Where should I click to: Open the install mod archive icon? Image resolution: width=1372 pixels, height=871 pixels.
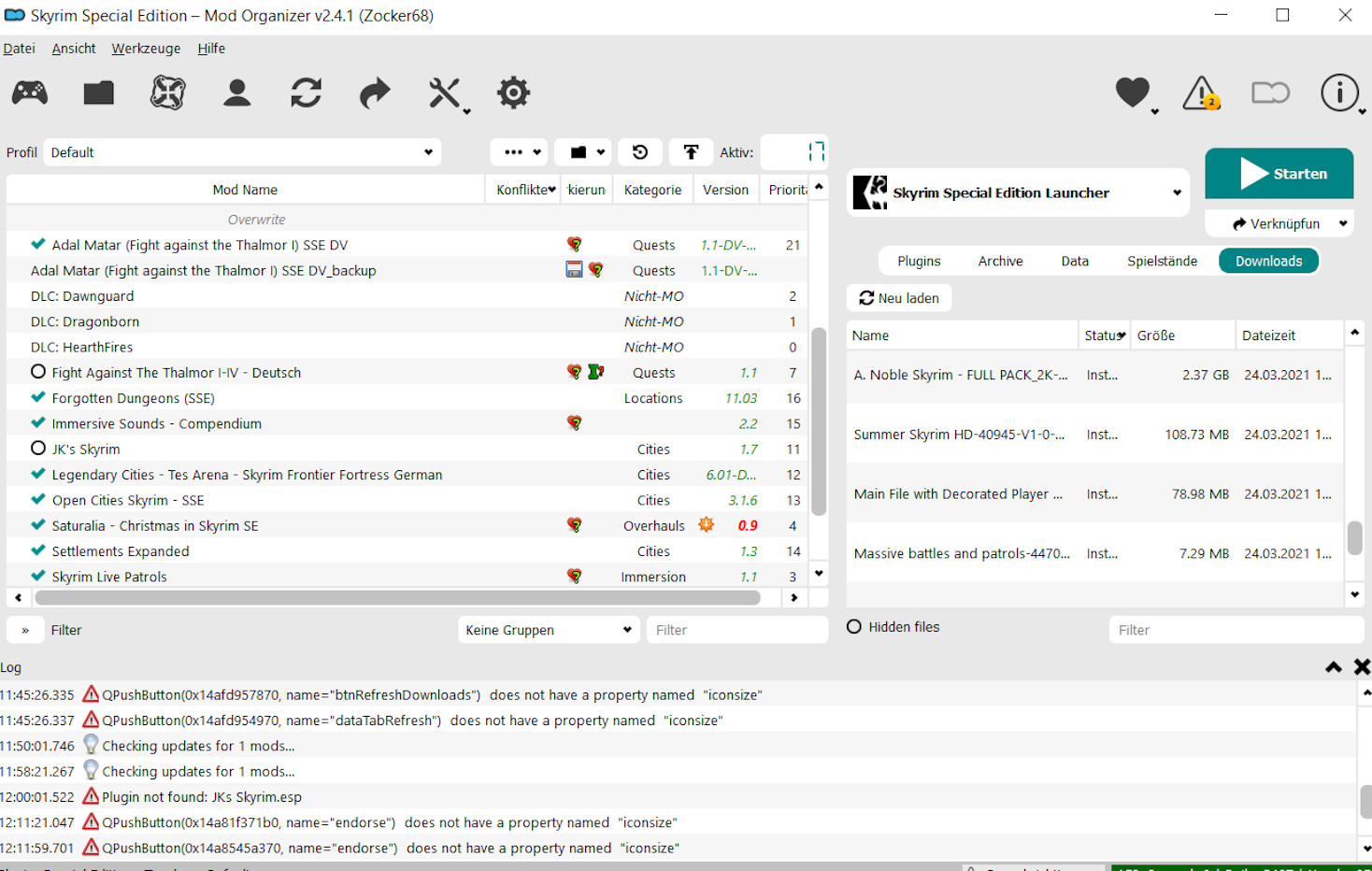click(98, 93)
